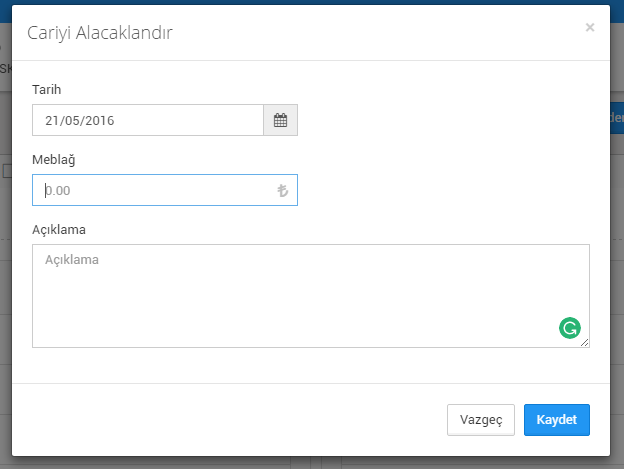The image size is (624, 469).
Task: Click the 0.00 placeholder in Meblağ
Action: pos(58,190)
